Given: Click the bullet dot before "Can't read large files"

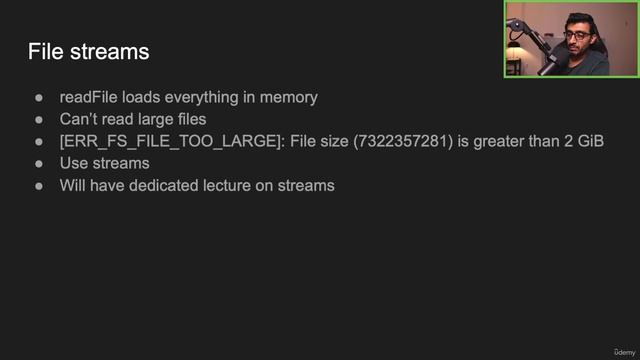Looking at the screenshot, I should [x=39, y=120].
